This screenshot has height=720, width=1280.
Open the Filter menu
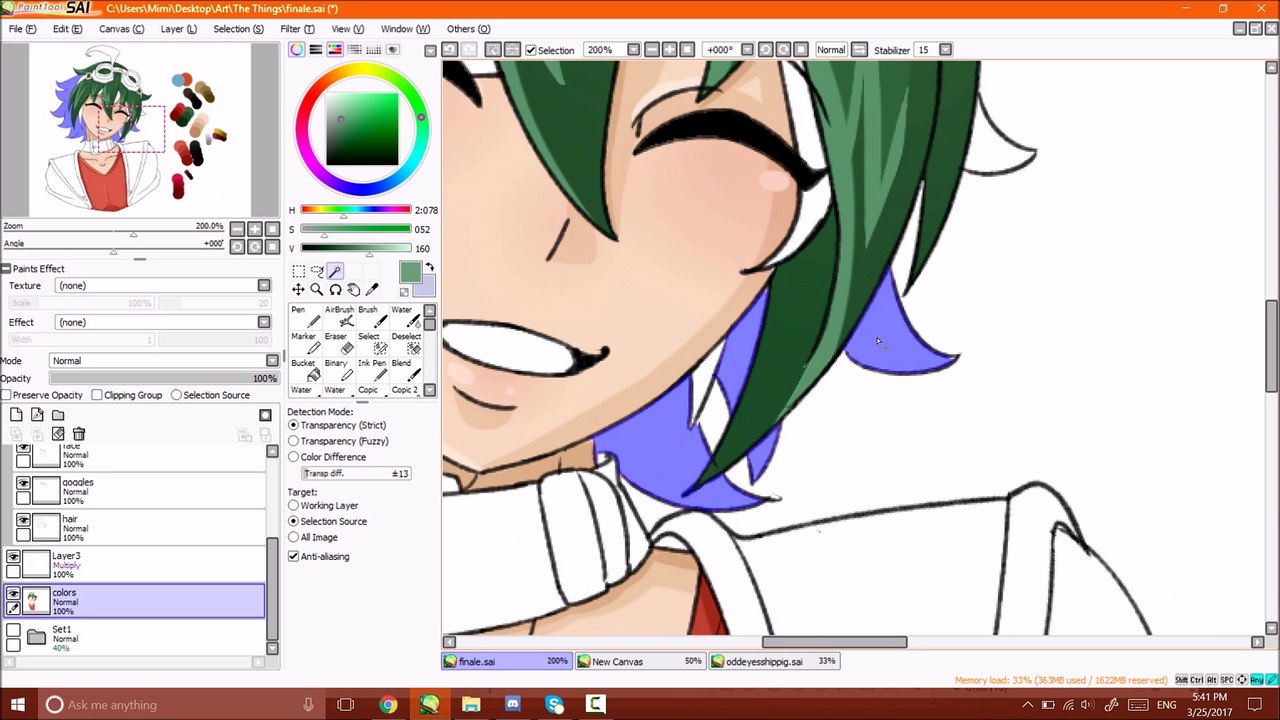pos(297,29)
